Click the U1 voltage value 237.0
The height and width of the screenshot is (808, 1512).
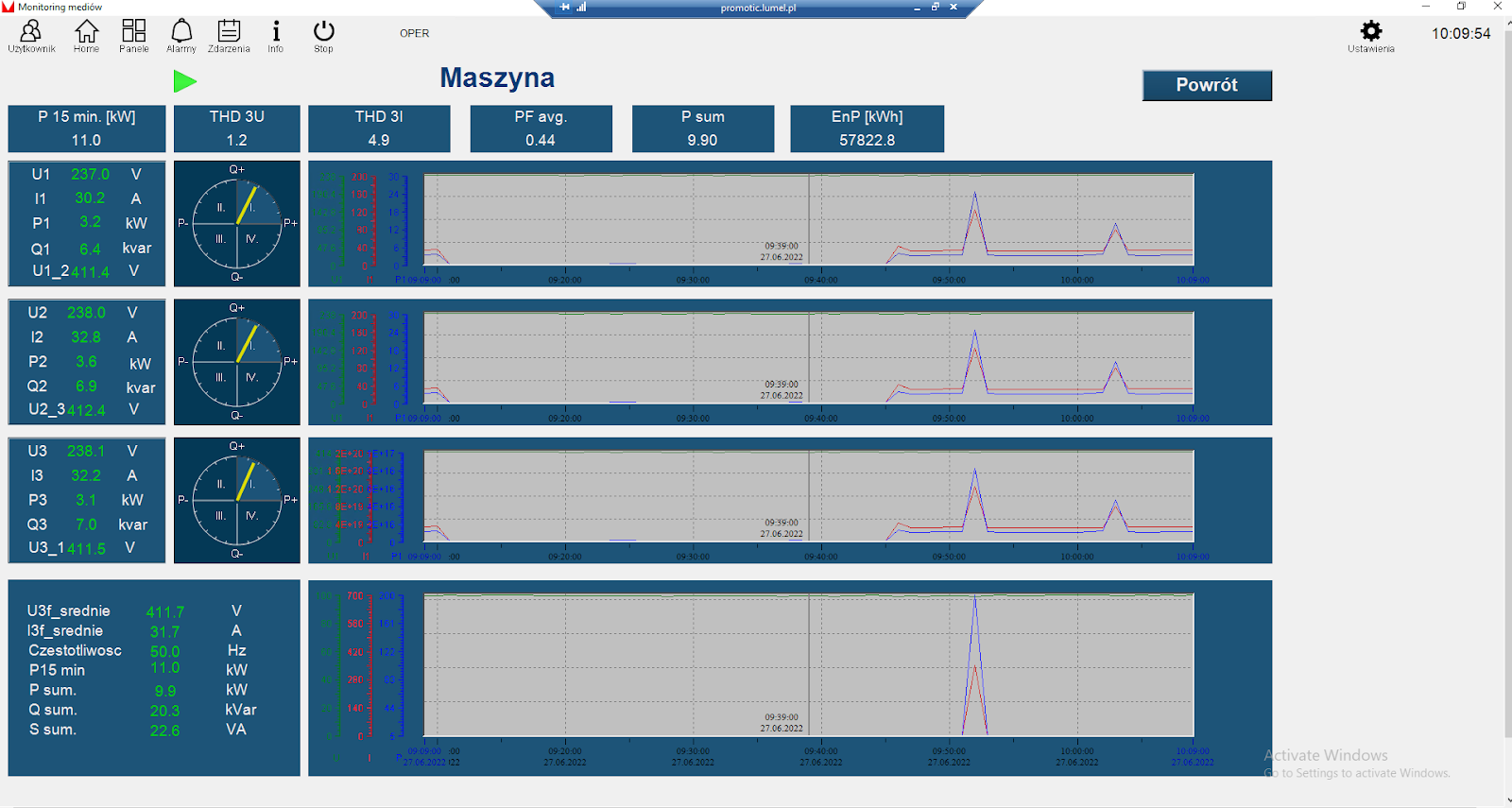(90, 175)
